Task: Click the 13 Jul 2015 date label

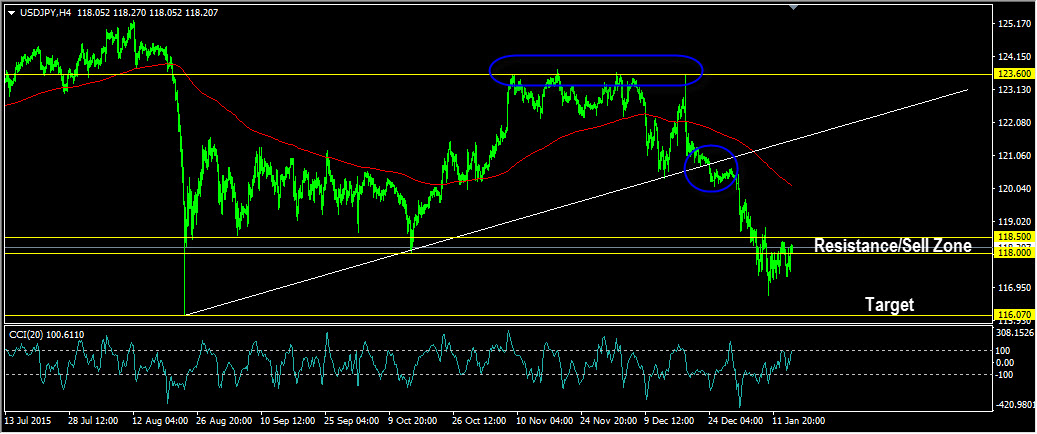Action: tap(30, 420)
